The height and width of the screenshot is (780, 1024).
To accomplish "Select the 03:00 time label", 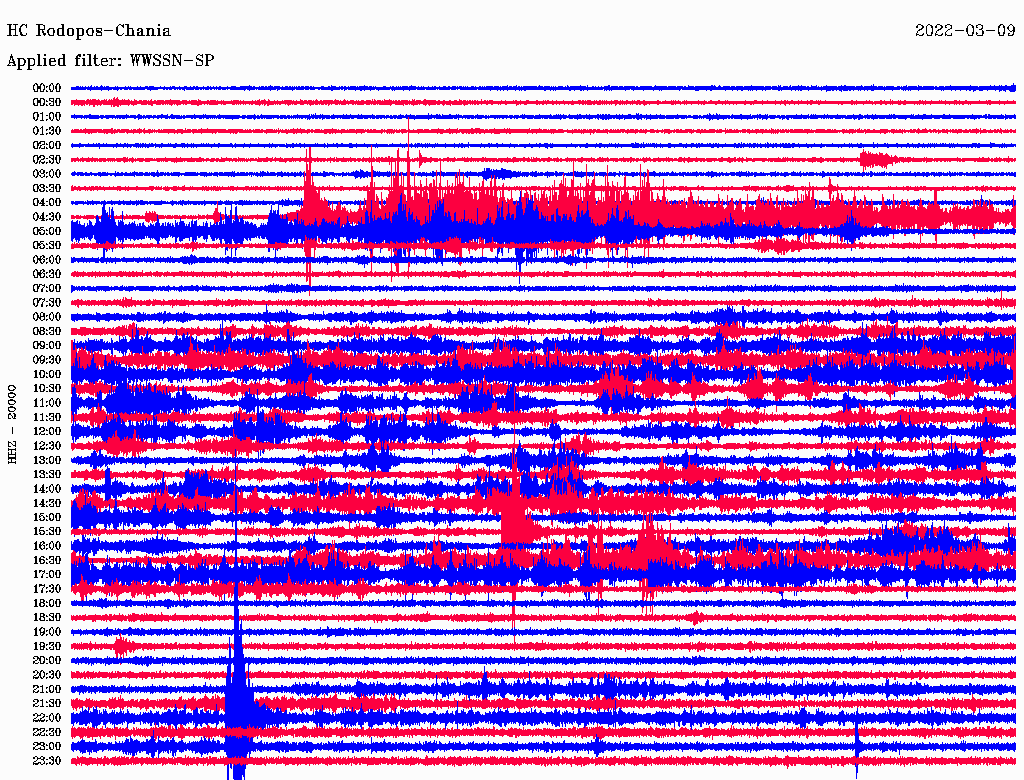I will click(47, 174).
